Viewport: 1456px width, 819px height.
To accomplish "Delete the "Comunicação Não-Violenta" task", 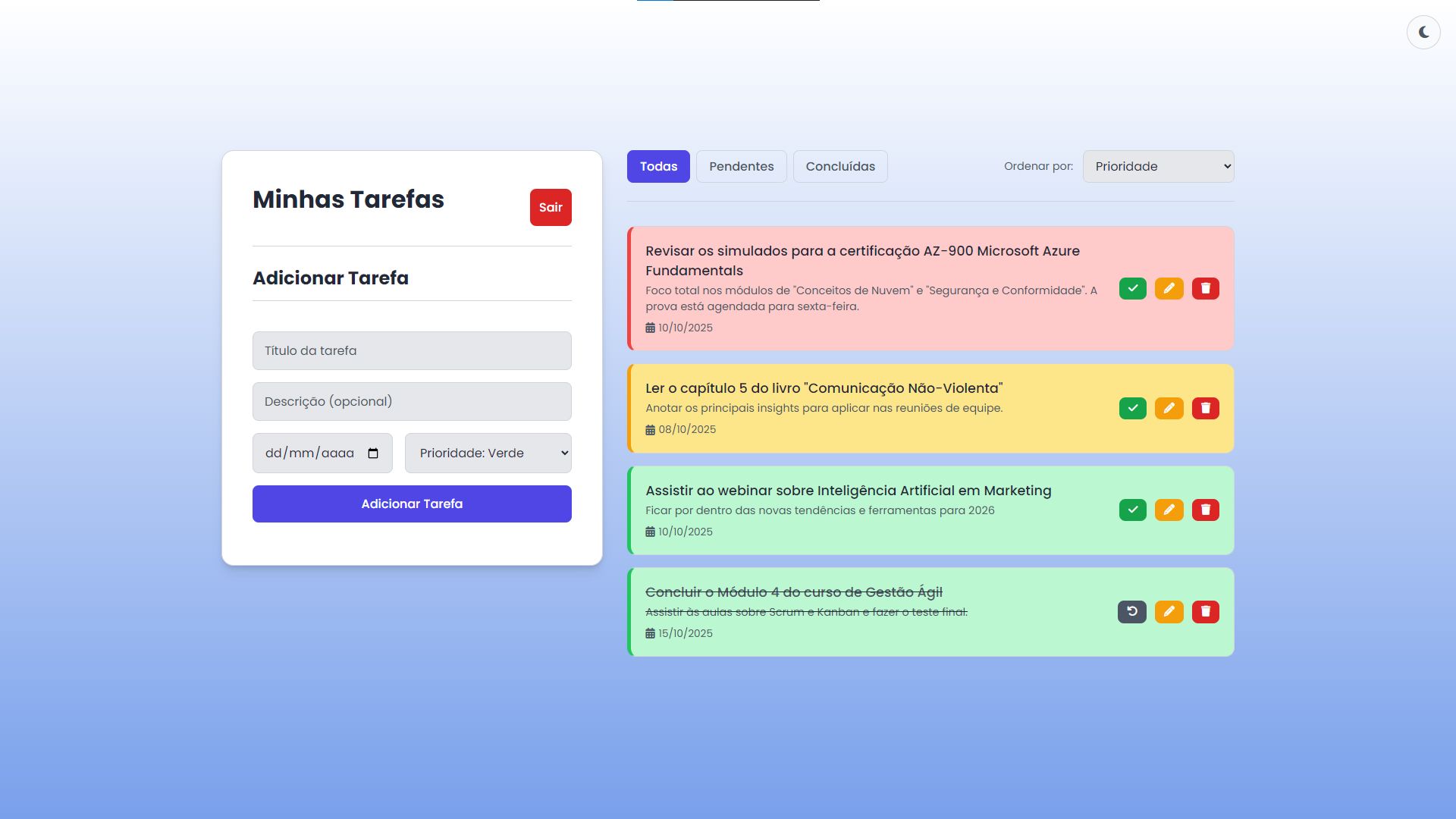I will coord(1205,408).
